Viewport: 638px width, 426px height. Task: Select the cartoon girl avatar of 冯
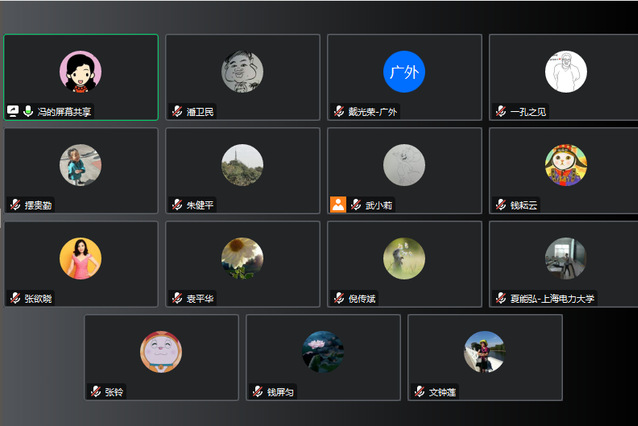point(81,72)
